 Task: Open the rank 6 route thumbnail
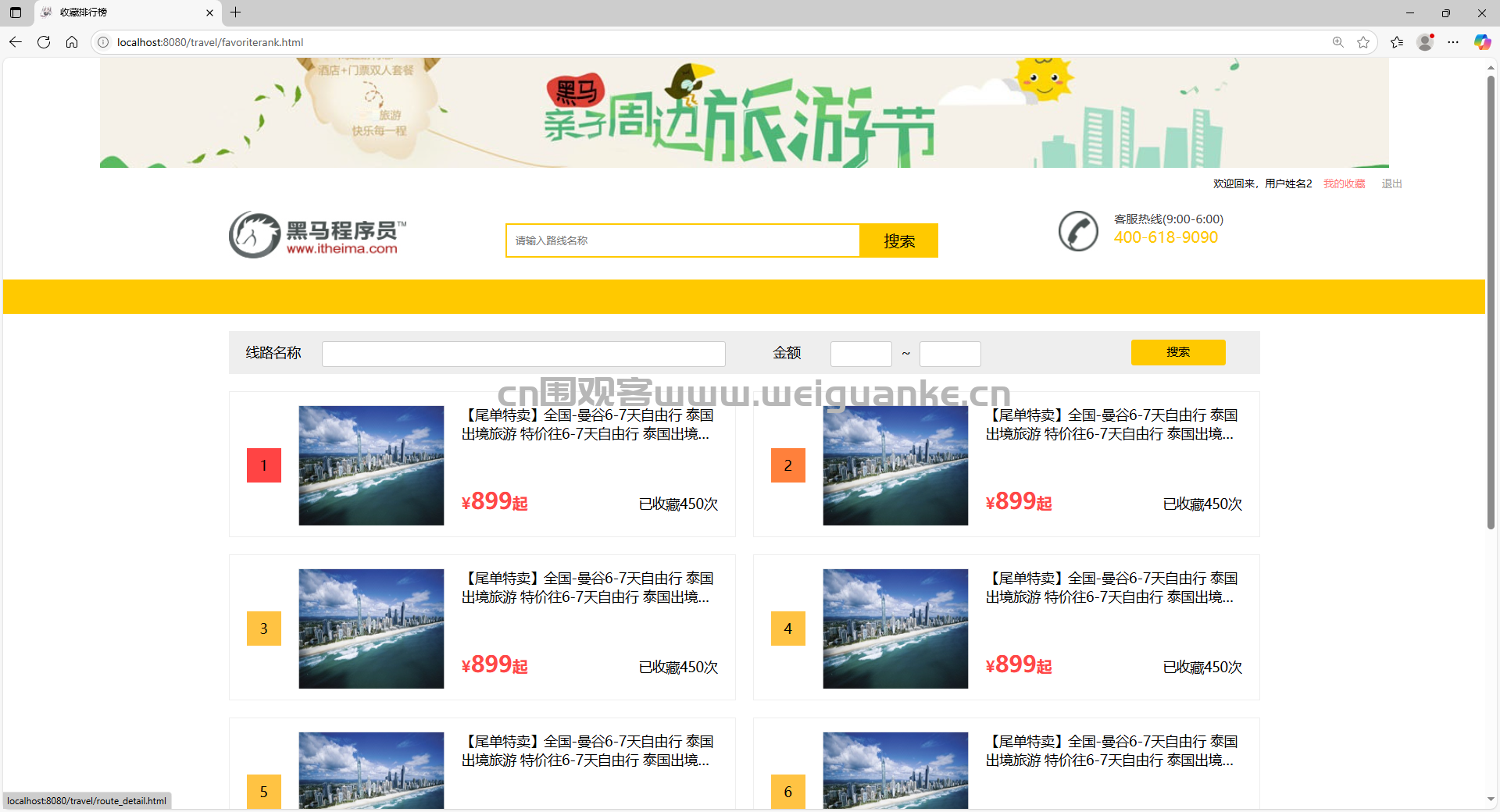point(895,770)
